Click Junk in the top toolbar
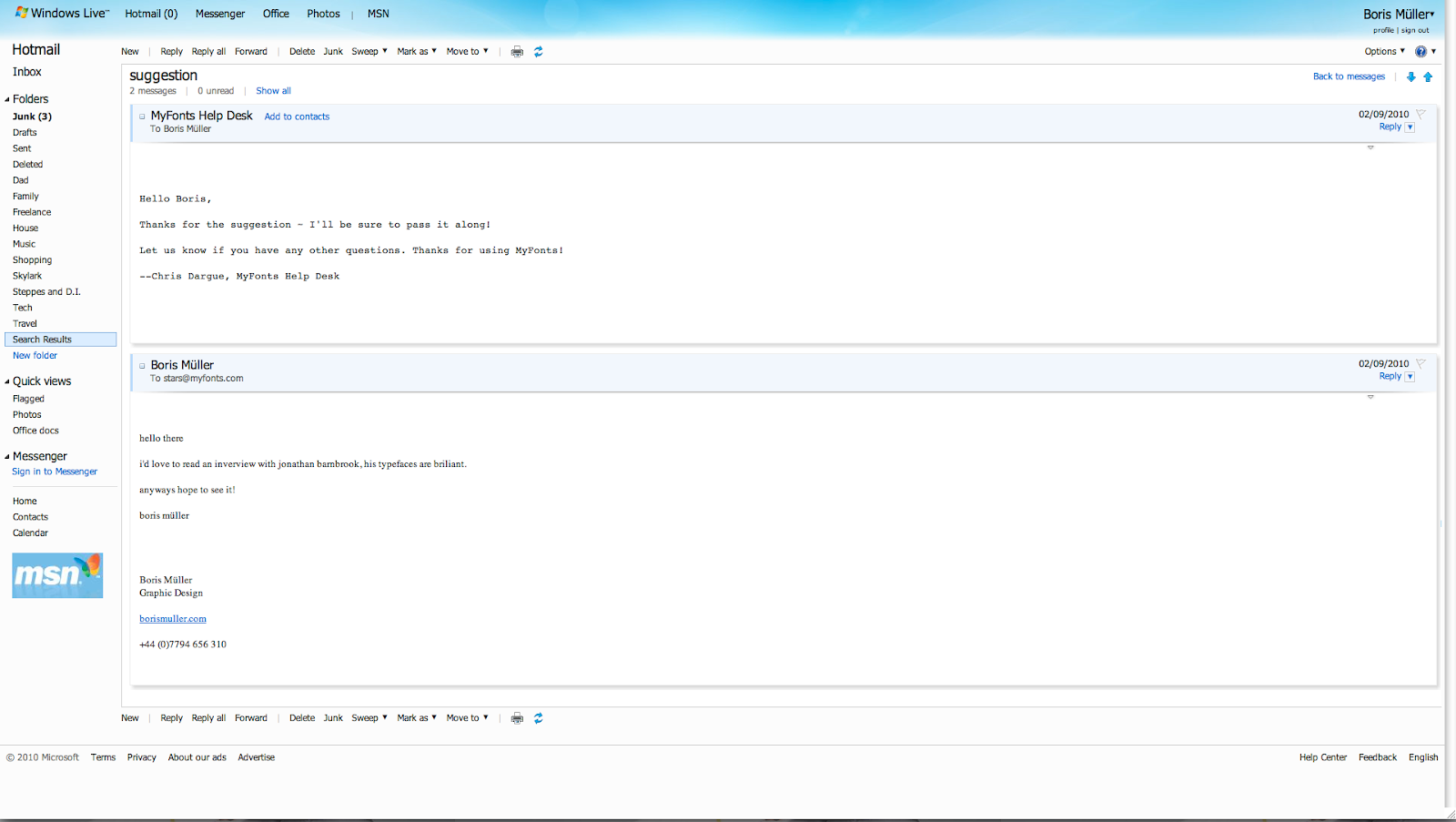 [333, 52]
